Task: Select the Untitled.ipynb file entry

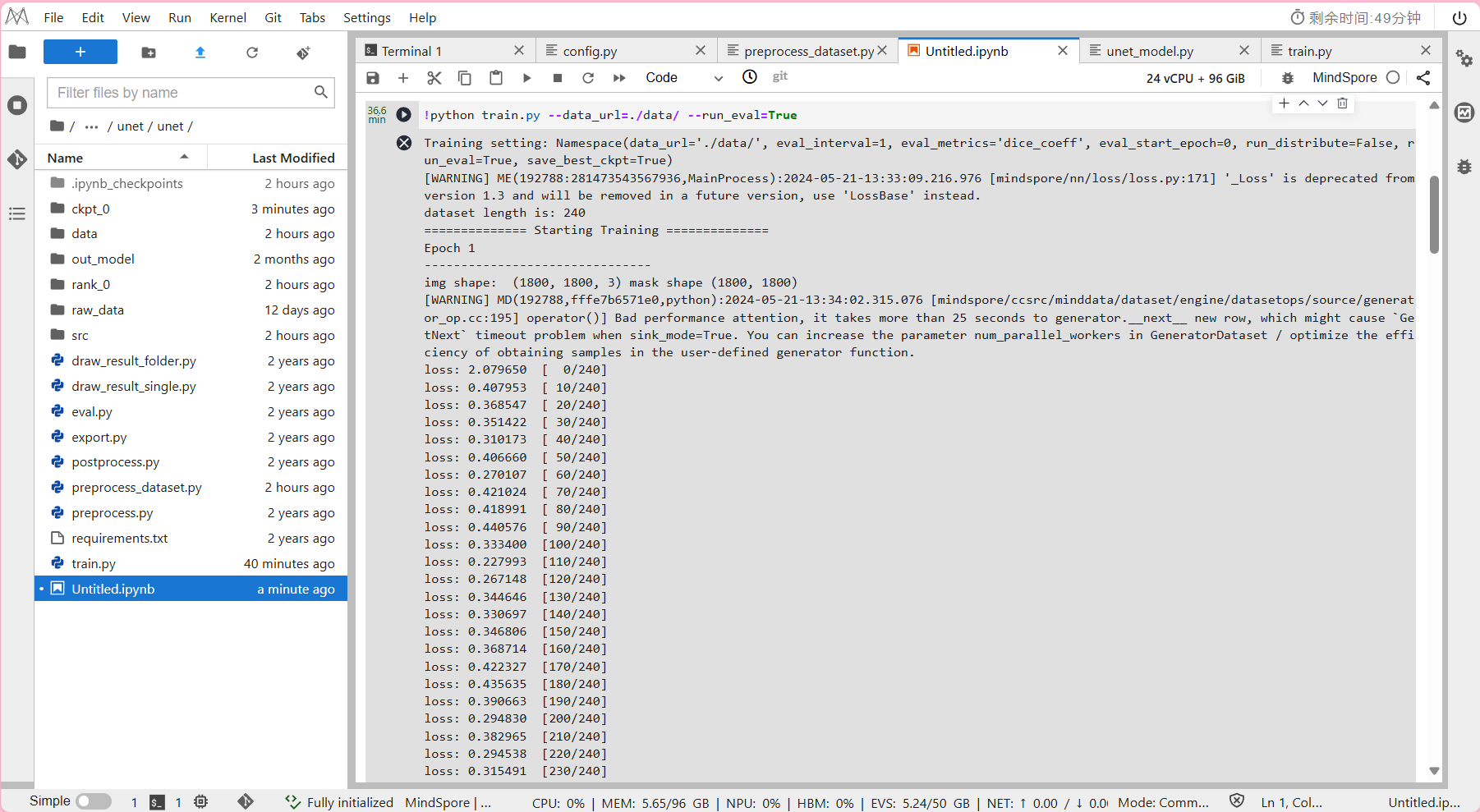Action: (x=191, y=589)
